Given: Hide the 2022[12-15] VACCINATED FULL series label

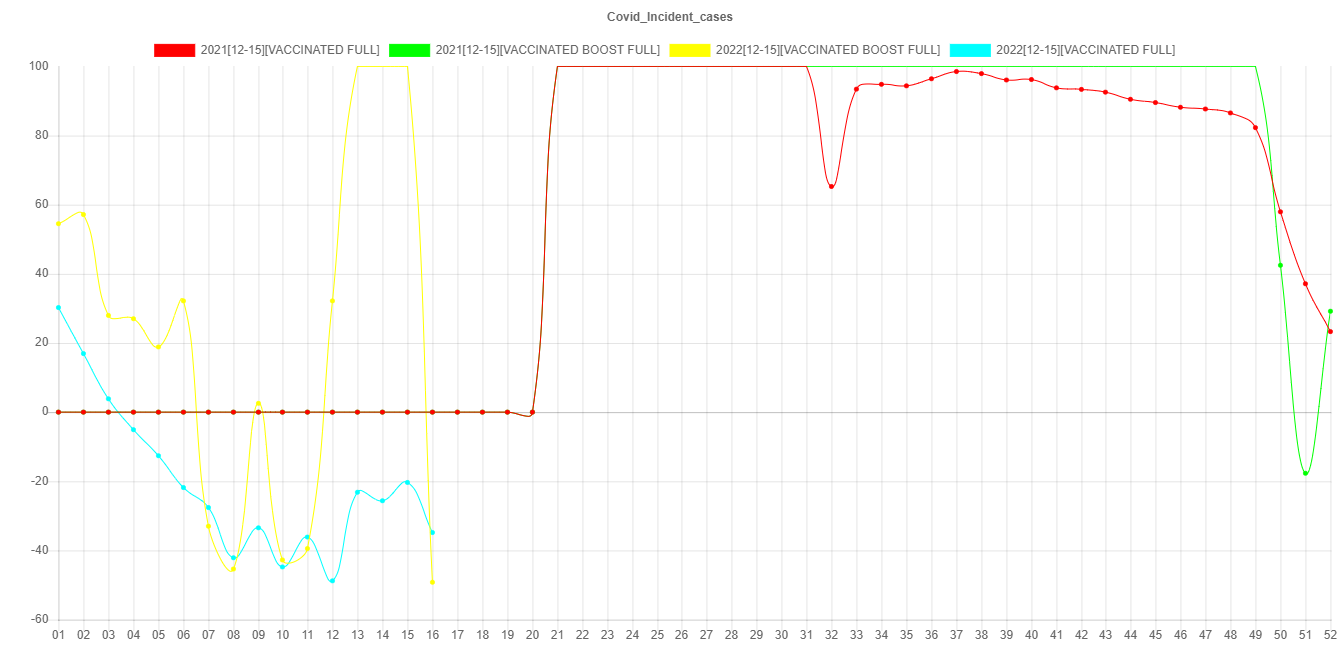Looking at the screenshot, I should pyautogui.click(x=1085, y=50).
